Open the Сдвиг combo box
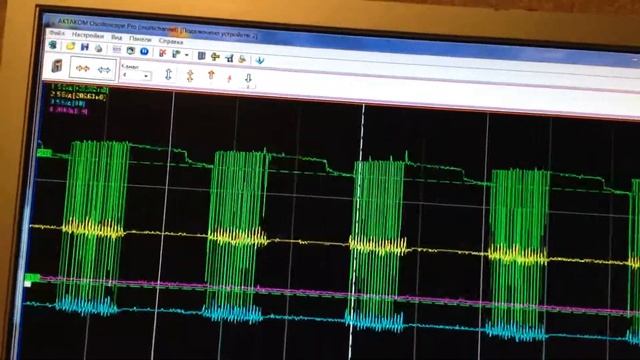The height and width of the screenshot is (360, 640). 136,76
